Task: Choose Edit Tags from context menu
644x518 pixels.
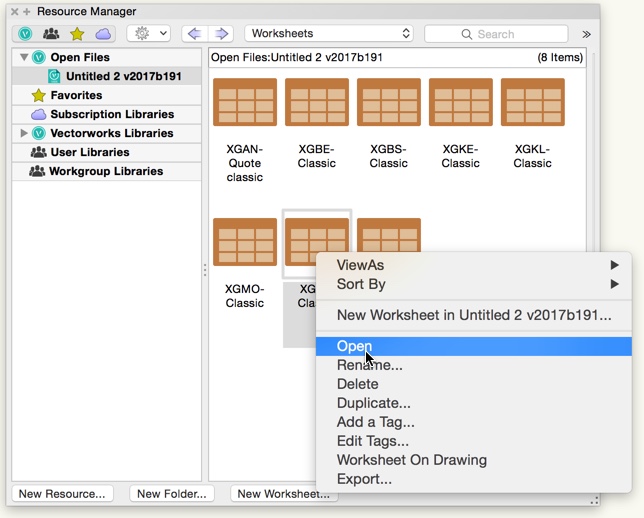Action: [474, 441]
